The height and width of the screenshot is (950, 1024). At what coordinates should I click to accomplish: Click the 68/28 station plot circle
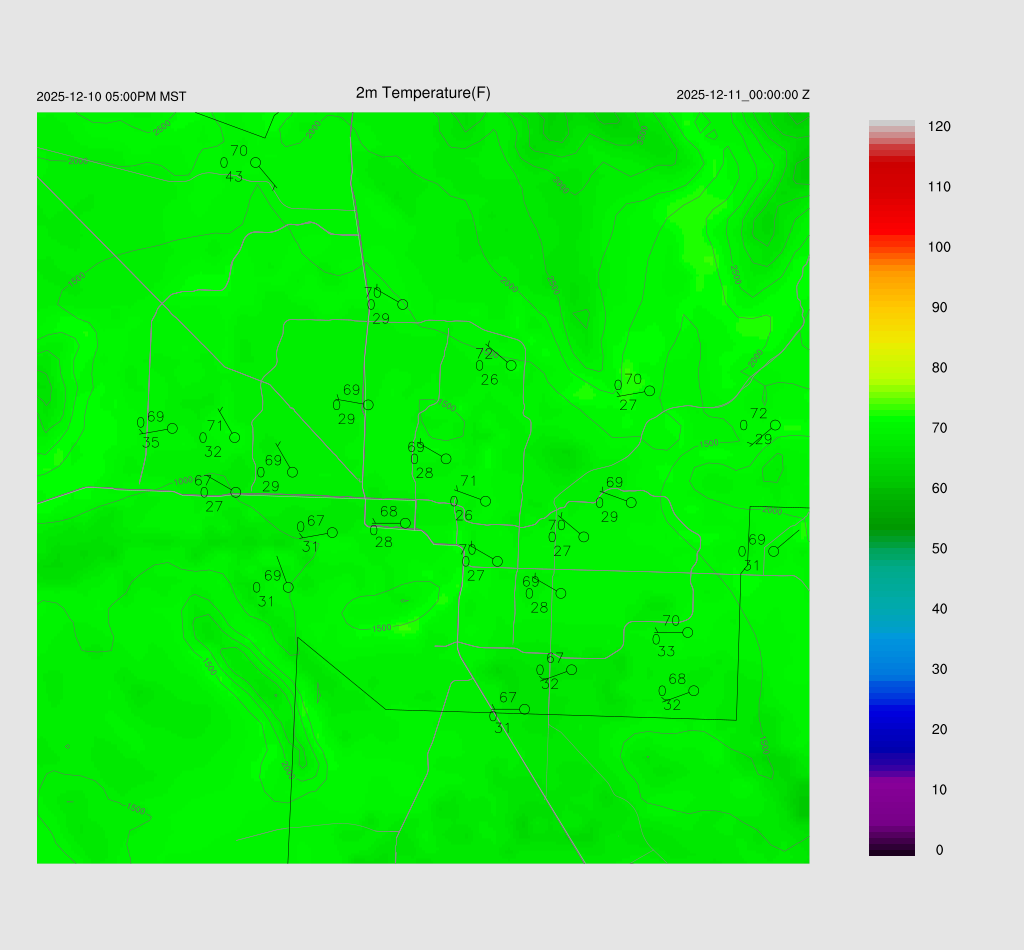[405, 523]
